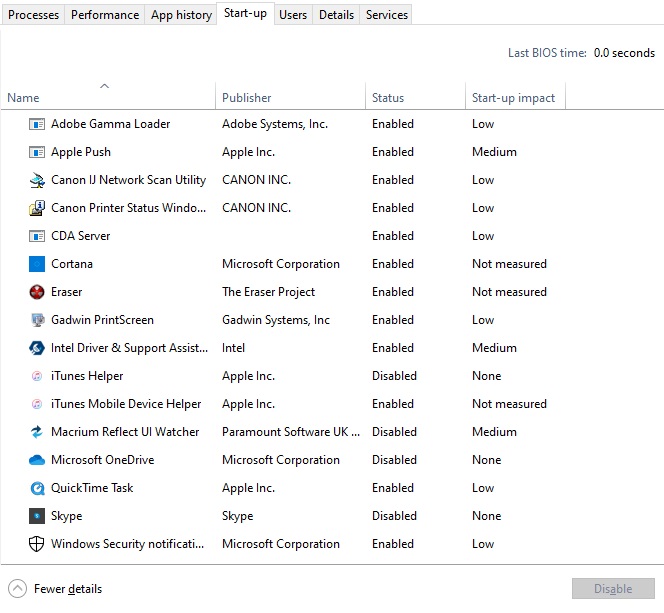Select the Cortana entry name

72,264
